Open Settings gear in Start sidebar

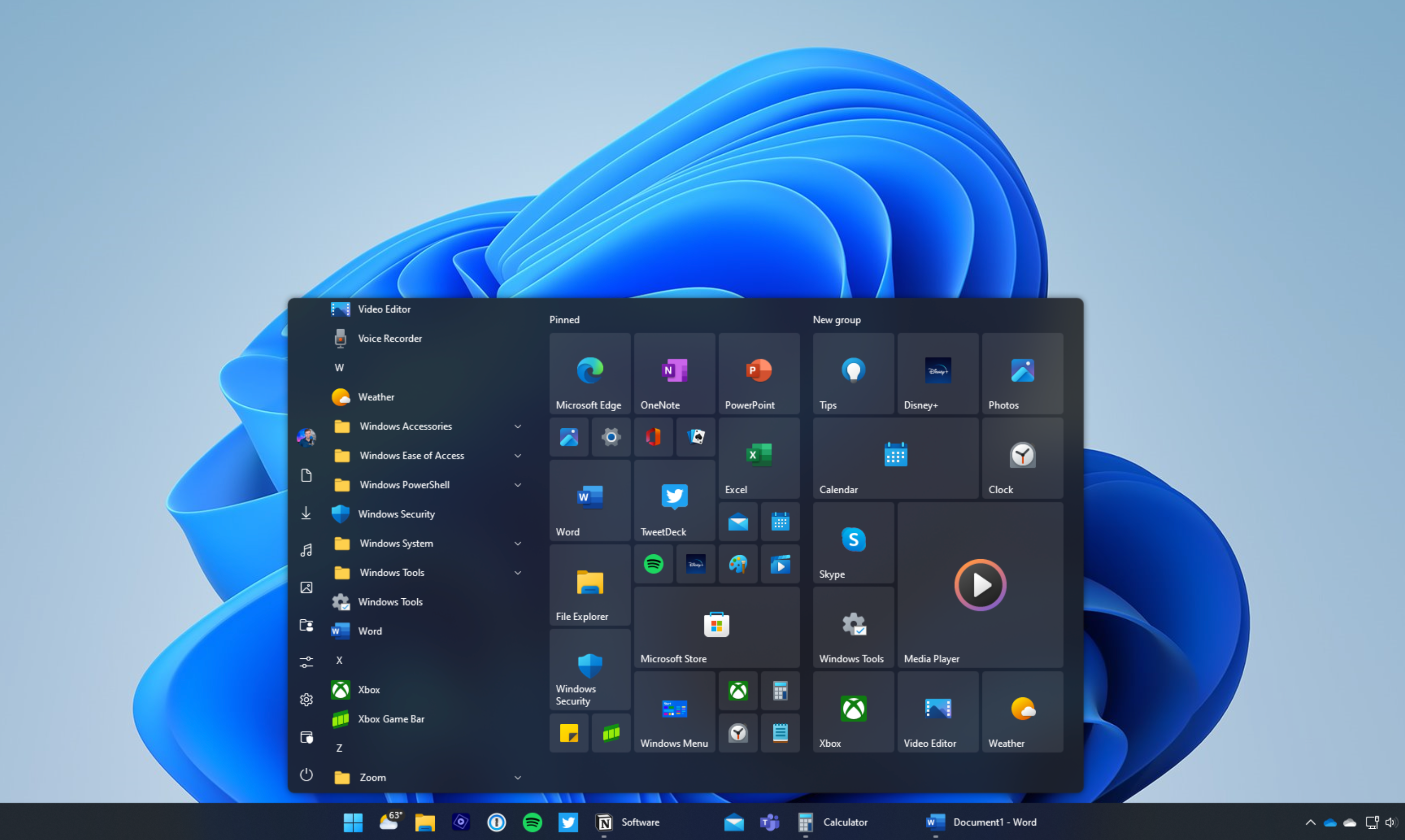click(x=306, y=700)
